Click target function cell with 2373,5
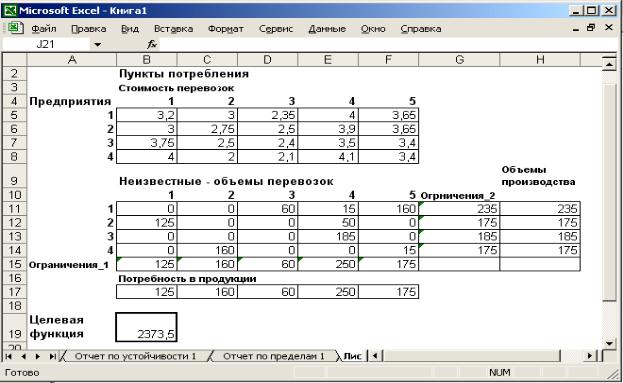The width and height of the screenshot is (623, 383). pos(147,327)
